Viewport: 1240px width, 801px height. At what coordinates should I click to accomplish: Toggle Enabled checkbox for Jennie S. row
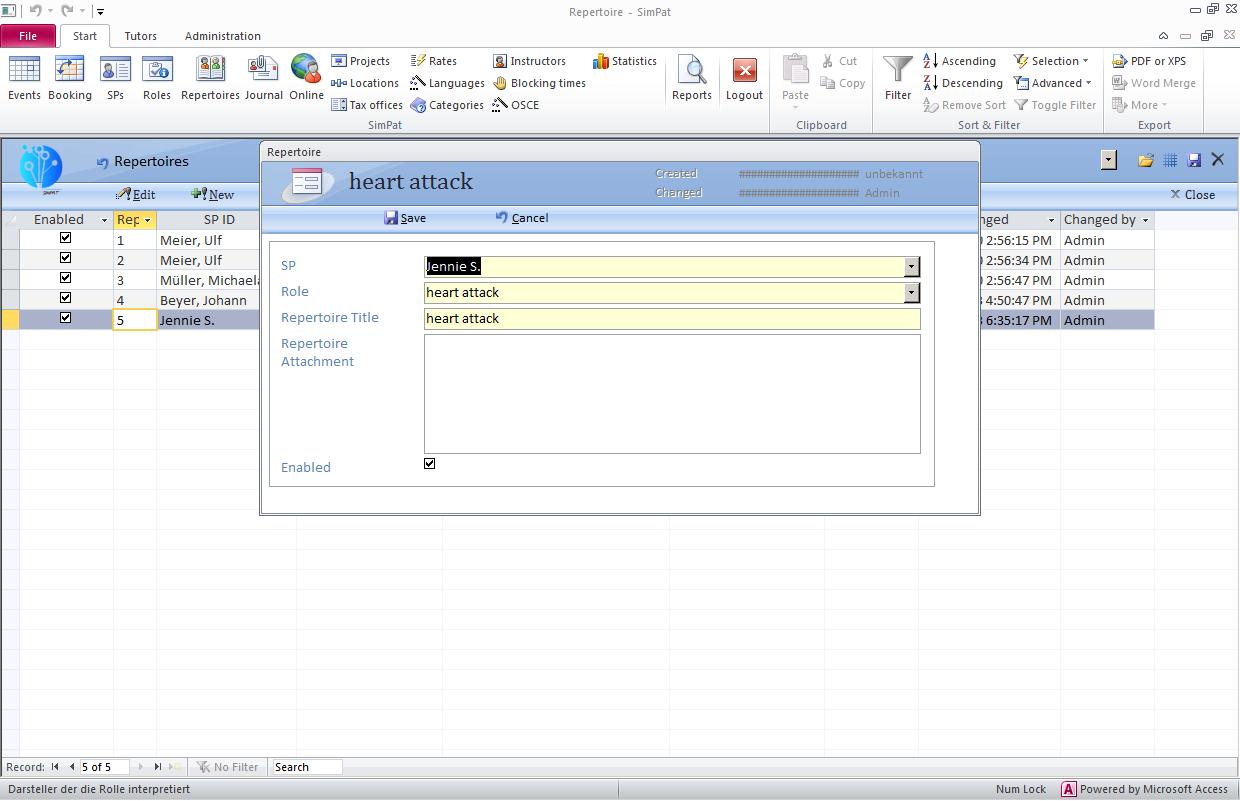tap(66, 319)
